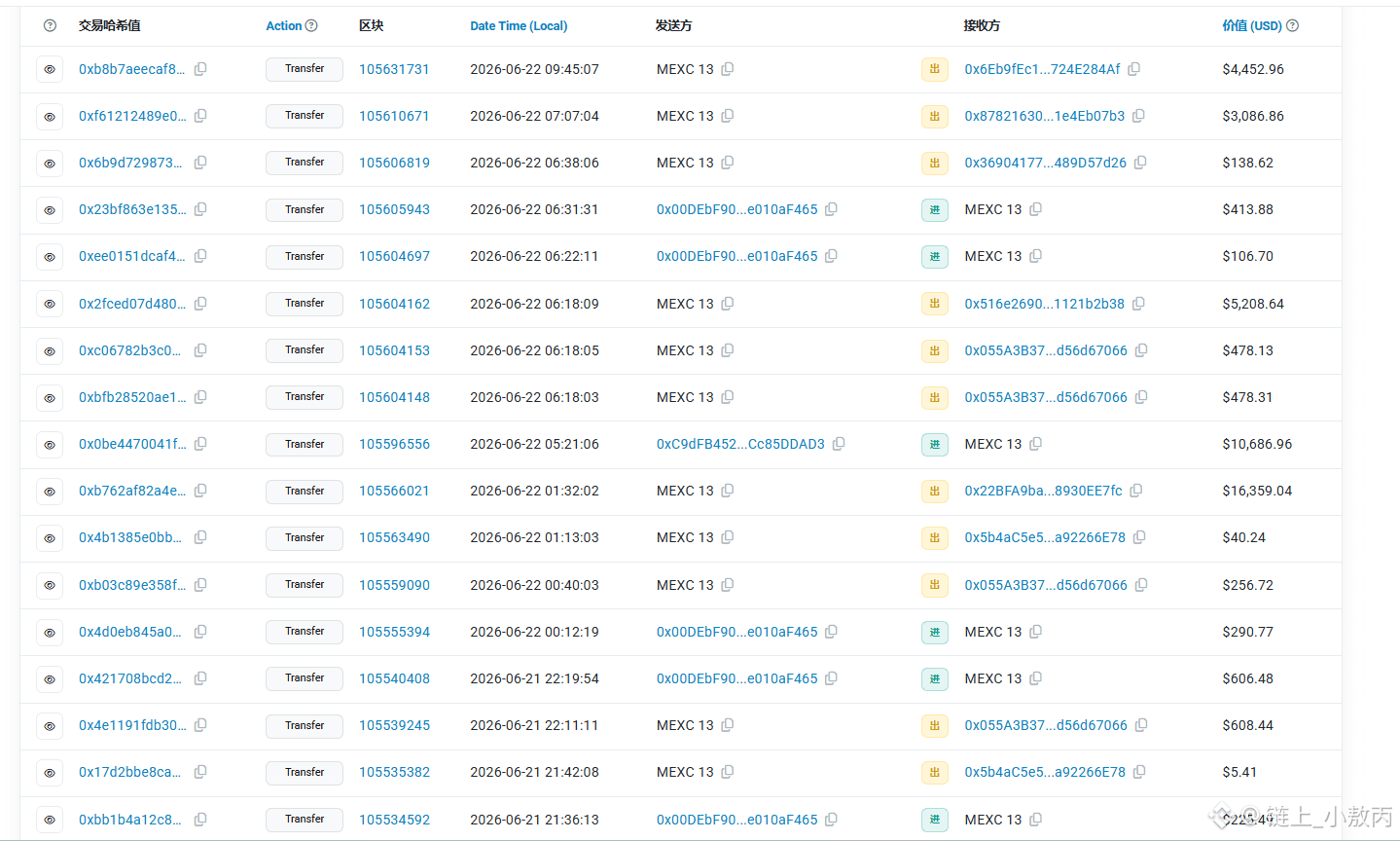Toggle eye preview for 0x4d0eb845a0
1400x841 pixels.
click(x=50, y=632)
